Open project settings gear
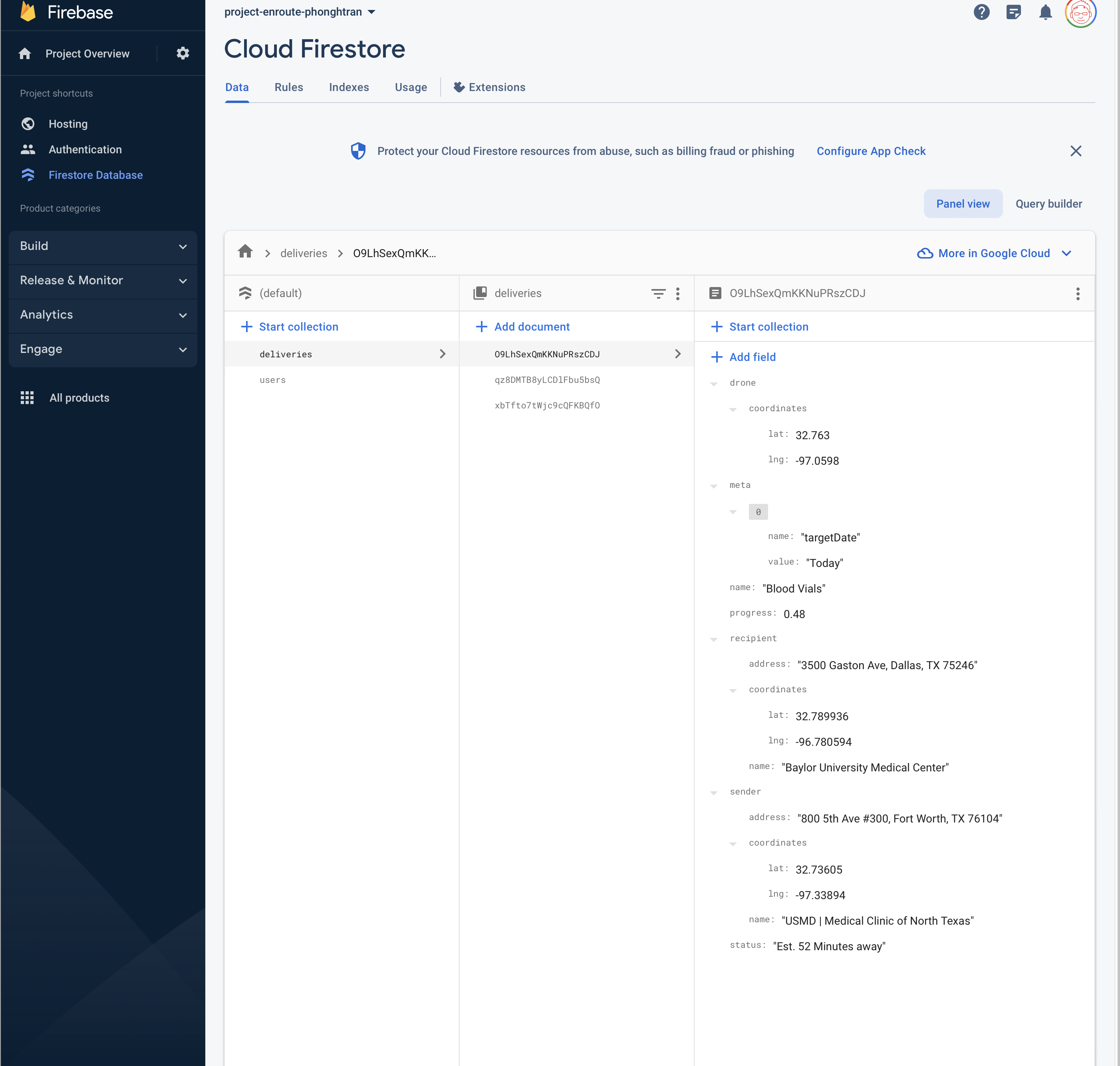The width and height of the screenshot is (1120, 1066). point(183,53)
